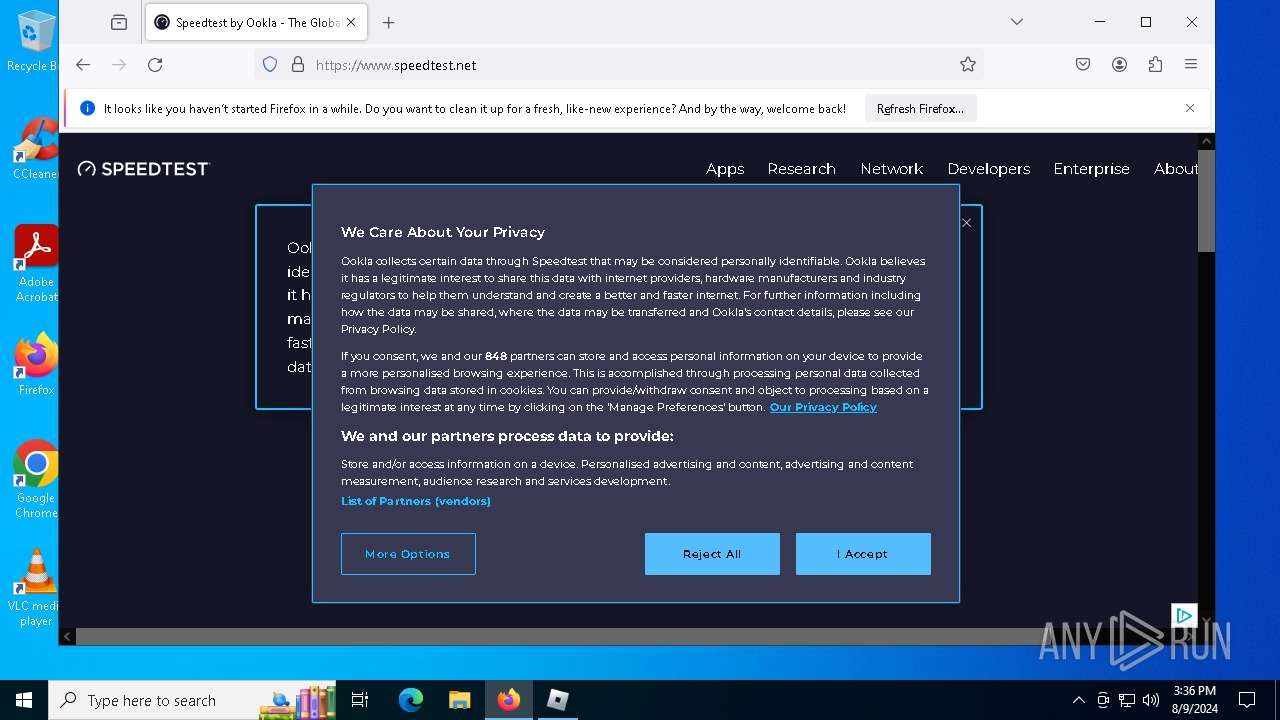List all tabs with the chevron dropdown
The height and width of the screenshot is (720, 1280).
coord(1017,22)
